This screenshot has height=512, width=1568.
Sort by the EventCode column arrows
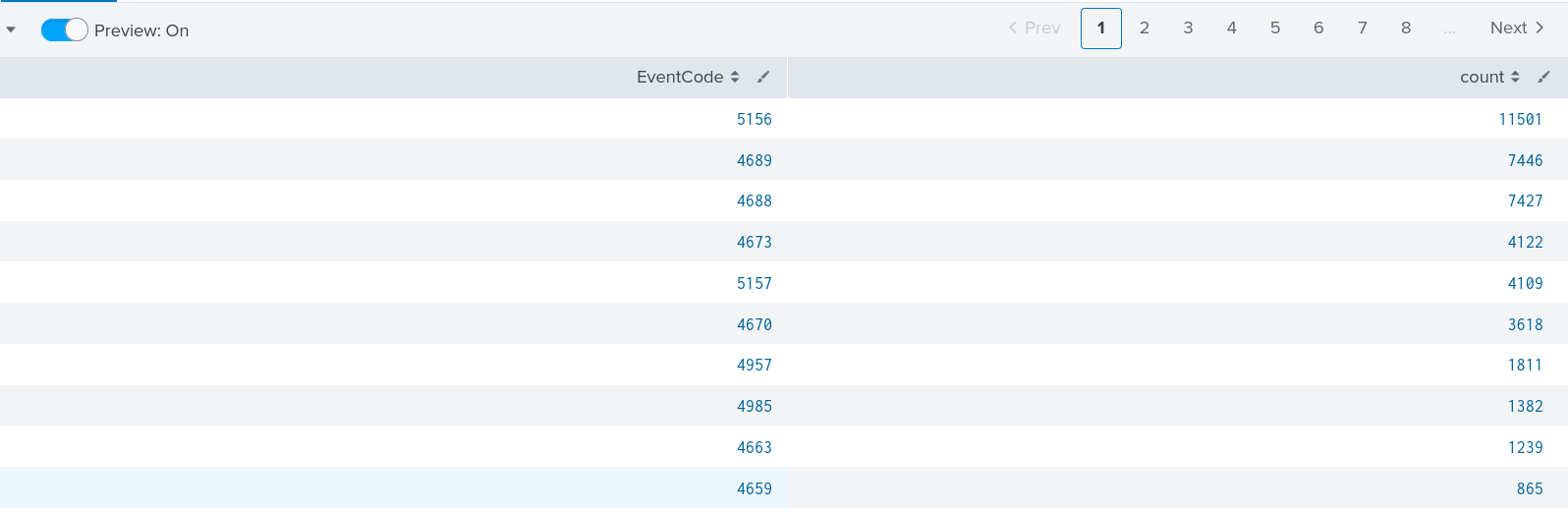click(735, 77)
